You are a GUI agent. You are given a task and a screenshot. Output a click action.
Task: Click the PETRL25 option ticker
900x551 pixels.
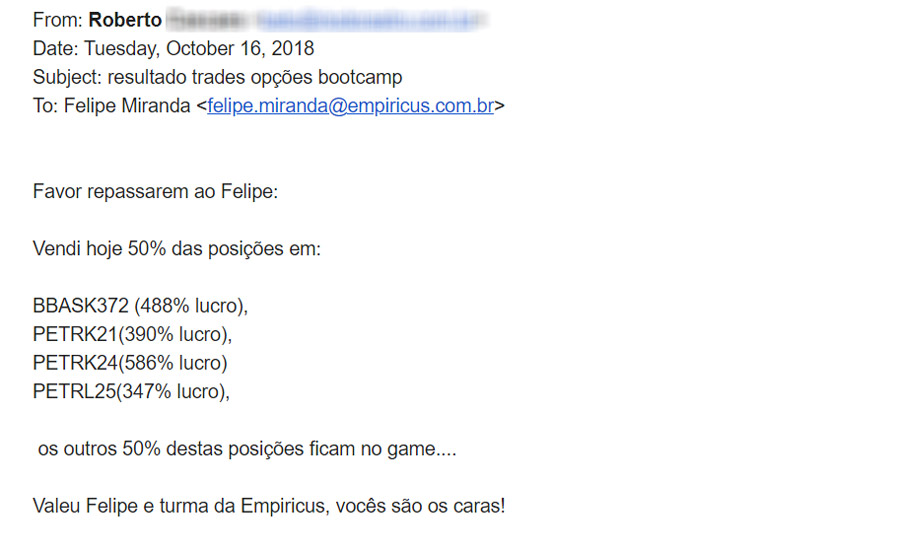click(x=73, y=391)
